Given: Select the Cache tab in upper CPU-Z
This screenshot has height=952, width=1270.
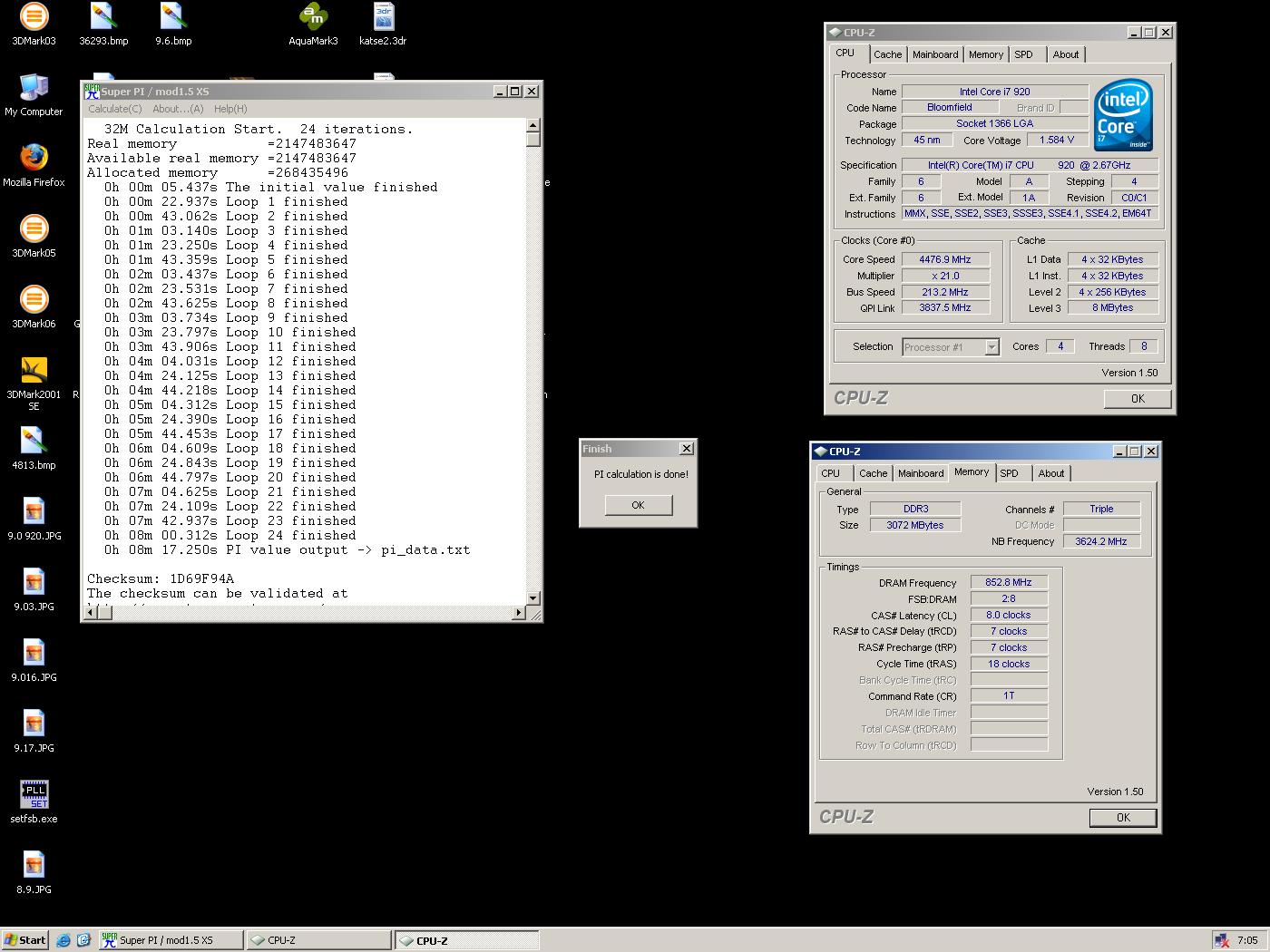Looking at the screenshot, I should 887,54.
